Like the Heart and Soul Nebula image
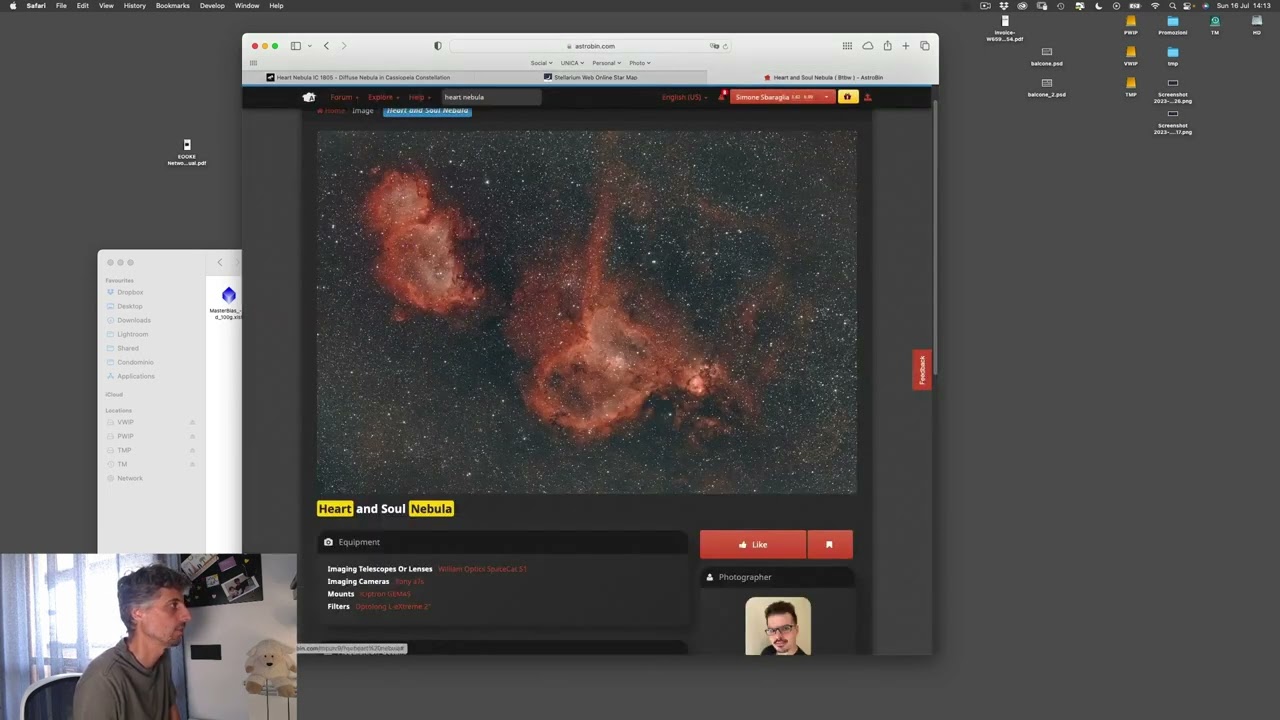 753,545
